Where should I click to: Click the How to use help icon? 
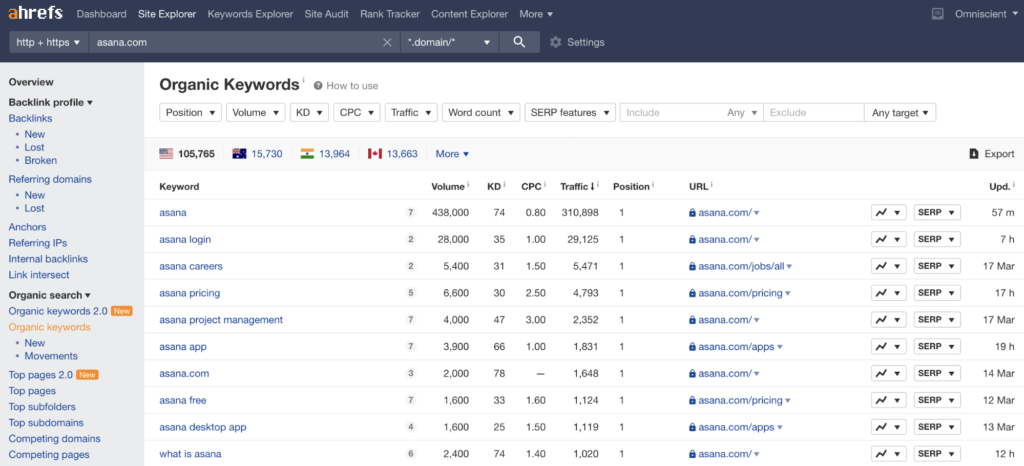[x=318, y=85]
